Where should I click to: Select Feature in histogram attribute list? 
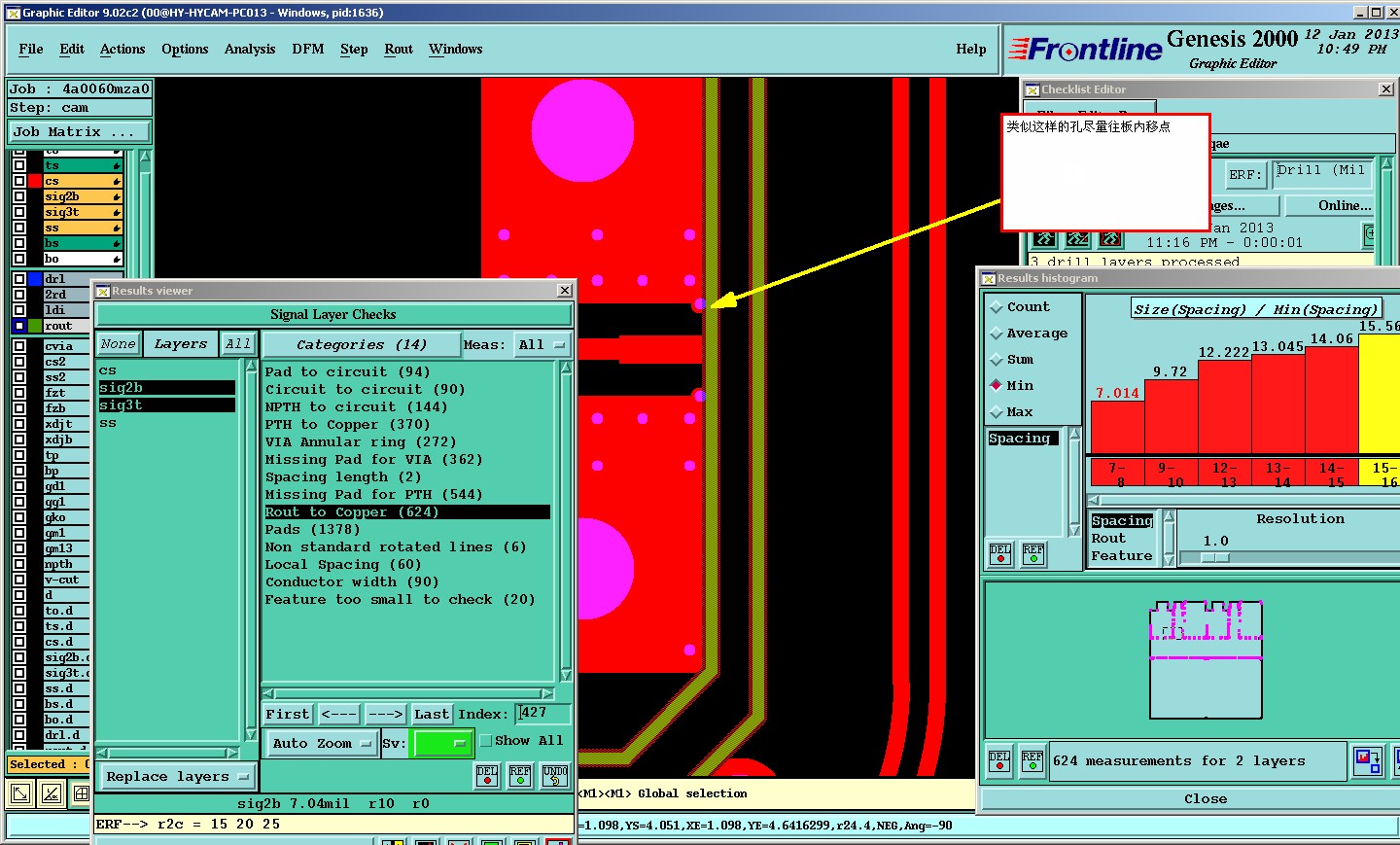1121,556
